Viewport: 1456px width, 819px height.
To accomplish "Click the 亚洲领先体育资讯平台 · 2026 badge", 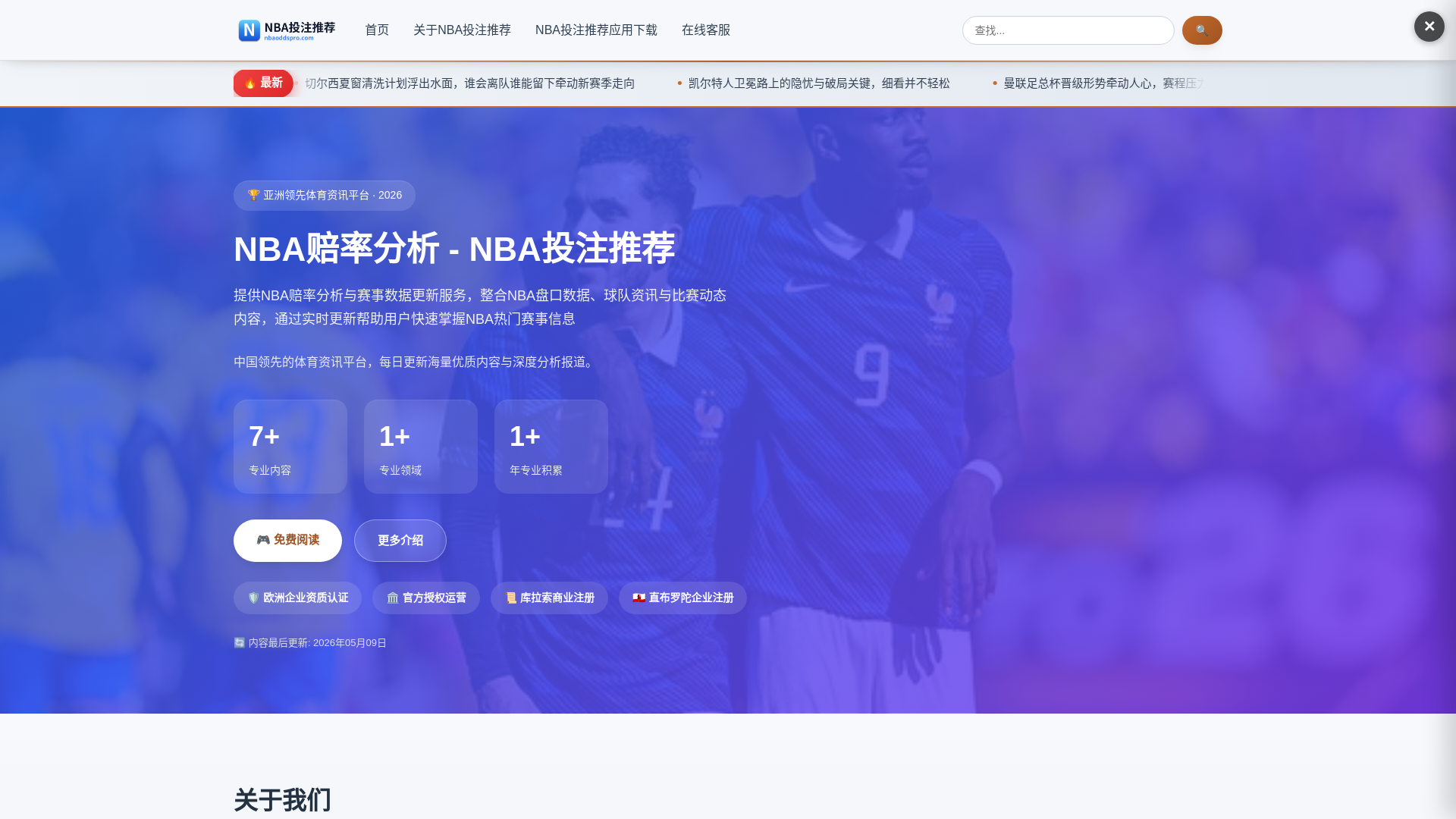I will (325, 196).
